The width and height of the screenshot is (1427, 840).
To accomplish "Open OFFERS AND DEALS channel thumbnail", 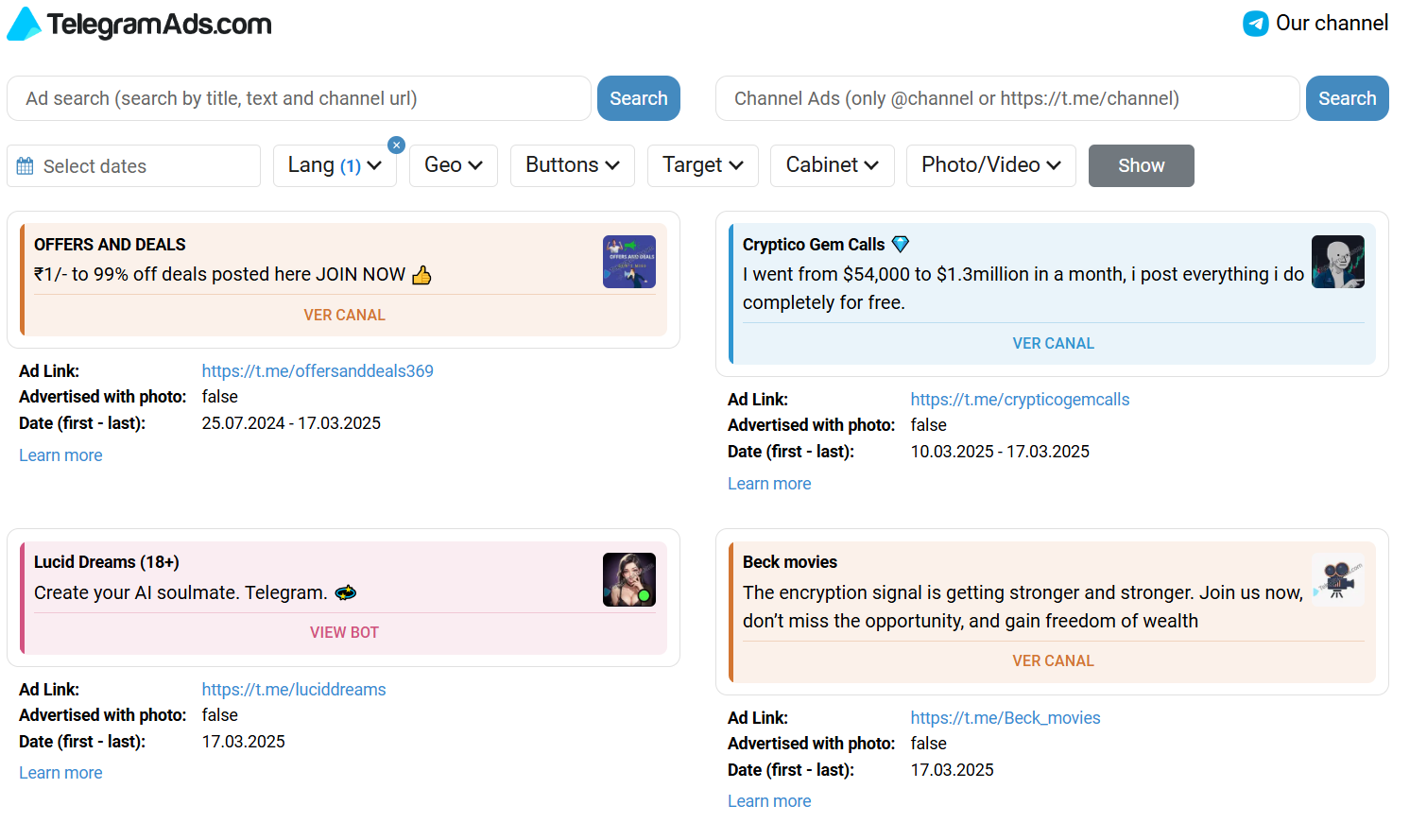I will [628, 262].
